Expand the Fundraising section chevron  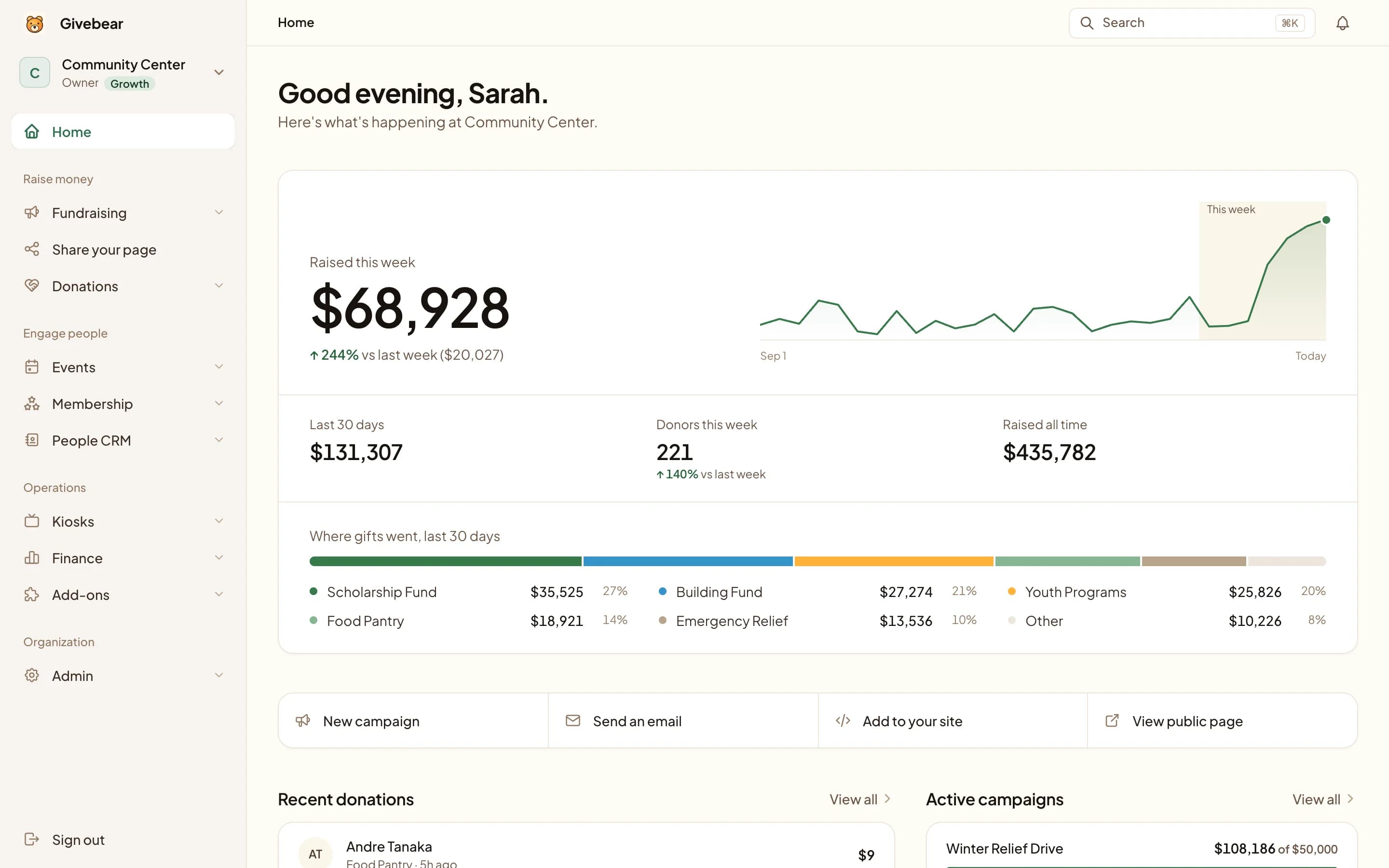(x=218, y=212)
